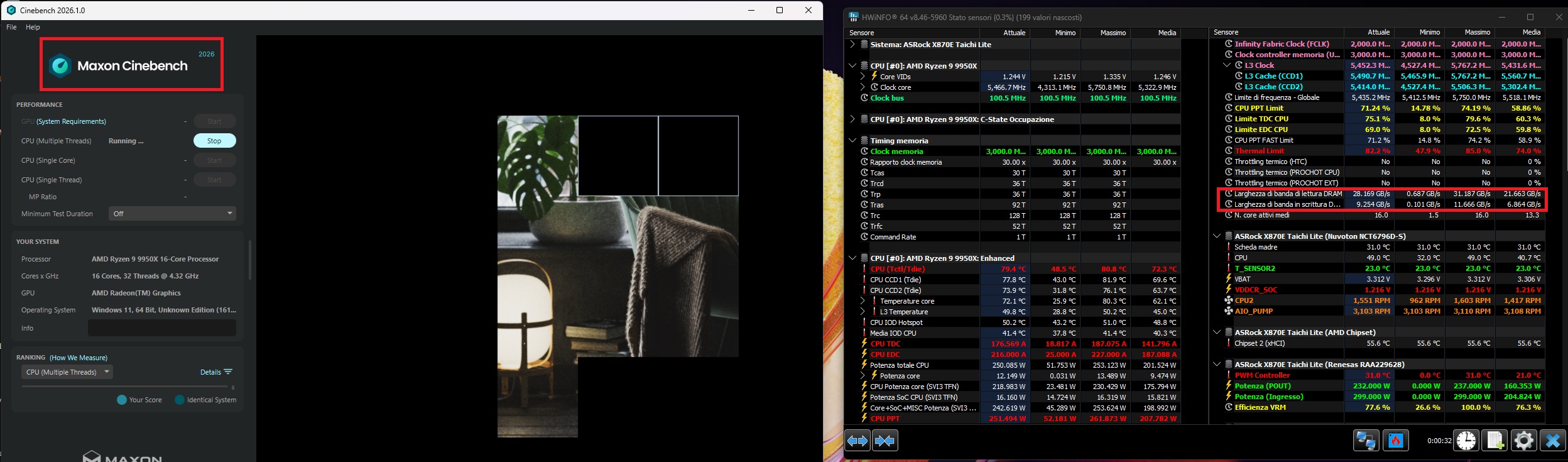
Task: Expand the Core VIDs row
Action: click(x=863, y=77)
